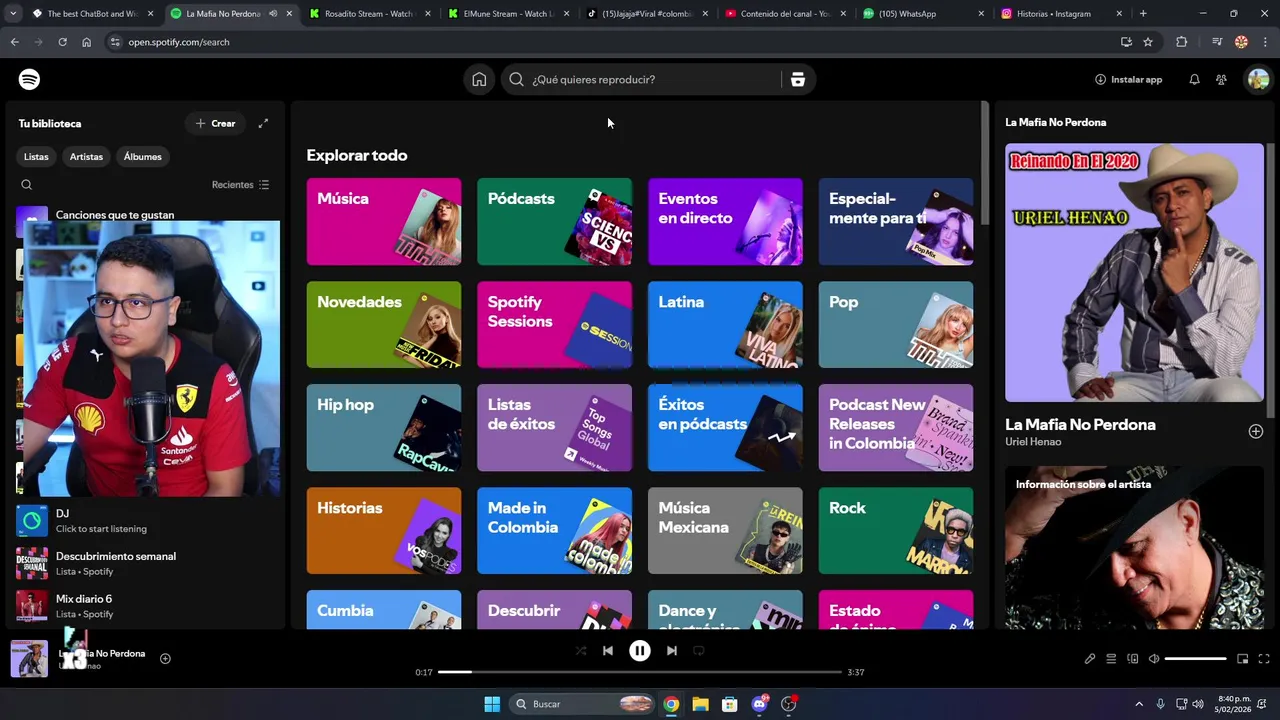Skip to next track

pyautogui.click(x=672, y=650)
